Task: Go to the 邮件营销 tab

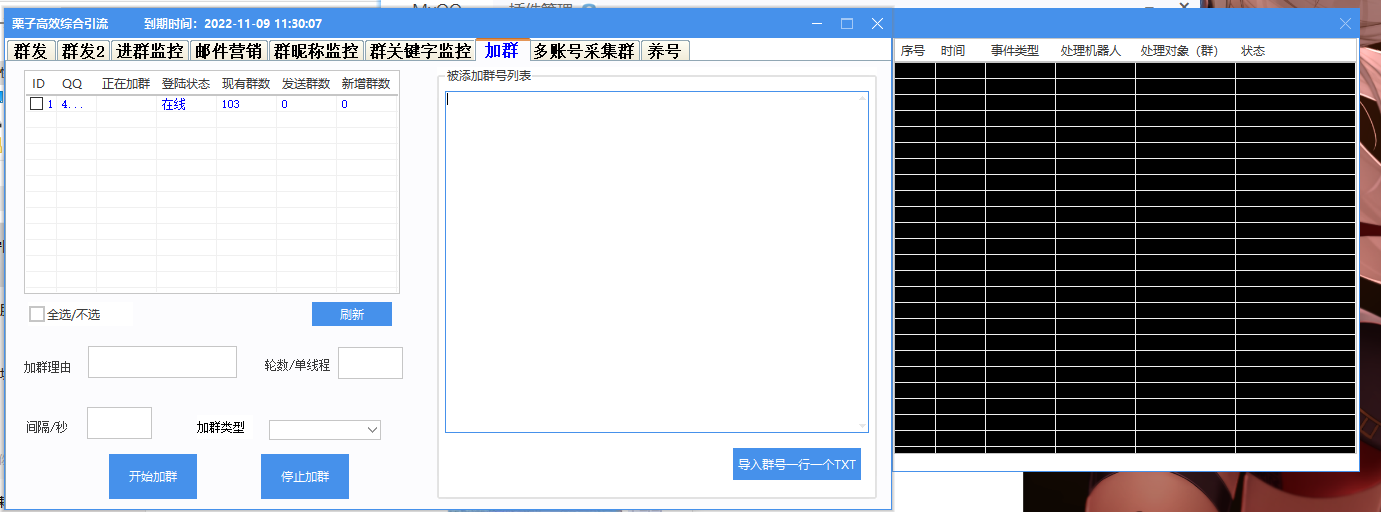Action: tap(228, 51)
